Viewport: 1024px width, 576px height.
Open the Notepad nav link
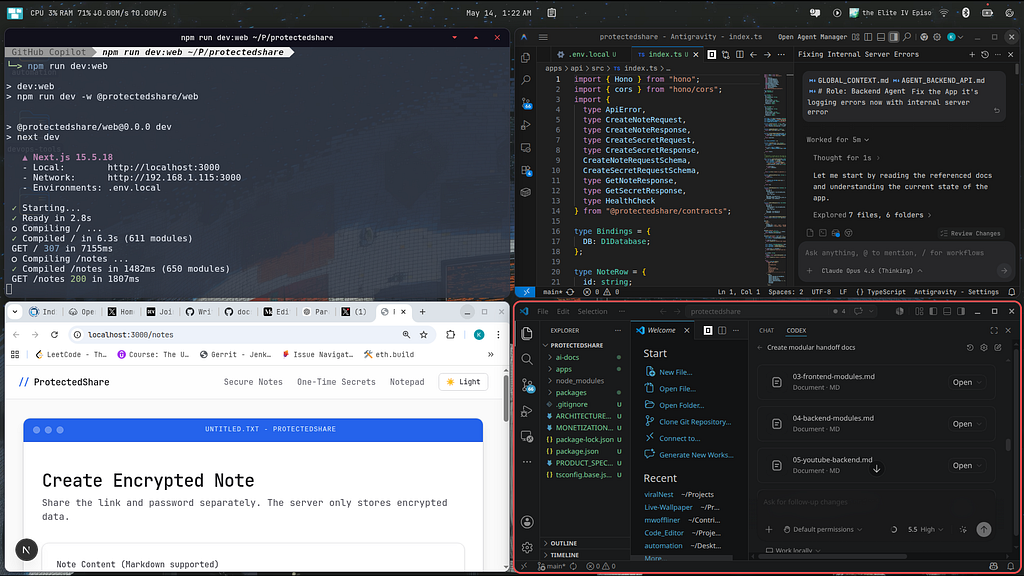coord(407,382)
